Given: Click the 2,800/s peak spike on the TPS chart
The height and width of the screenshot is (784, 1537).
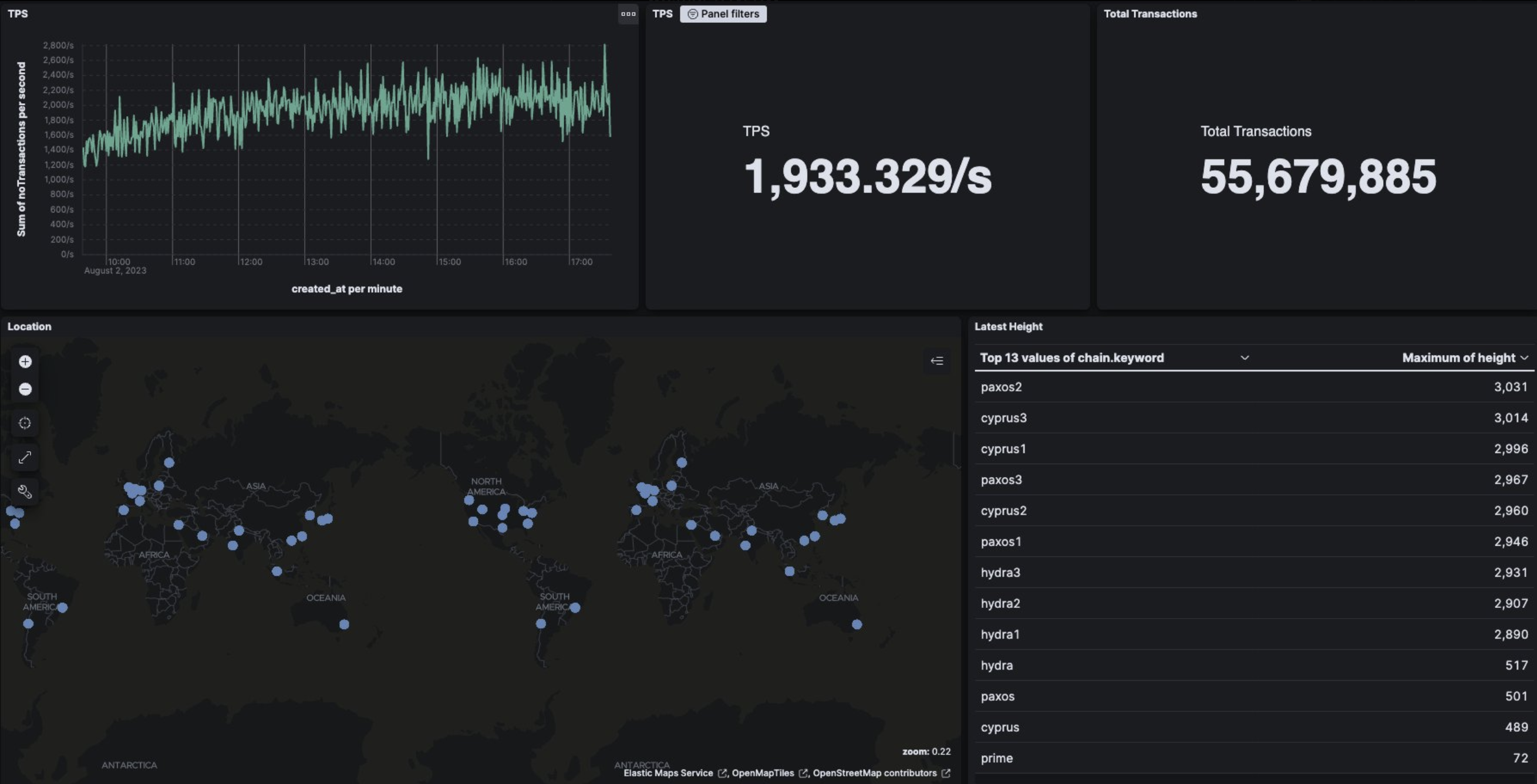Looking at the screenshot, I should [605, 47].
